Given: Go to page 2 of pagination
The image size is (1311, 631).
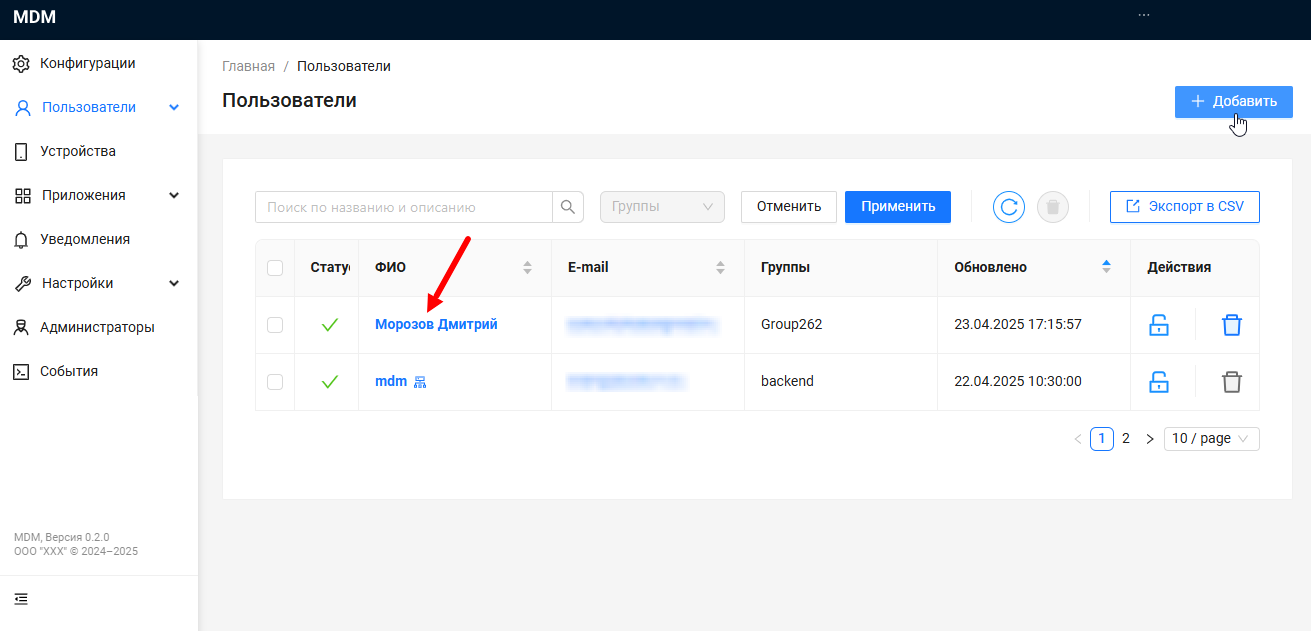Looking at the screenshot, I should pos(1126,439).
